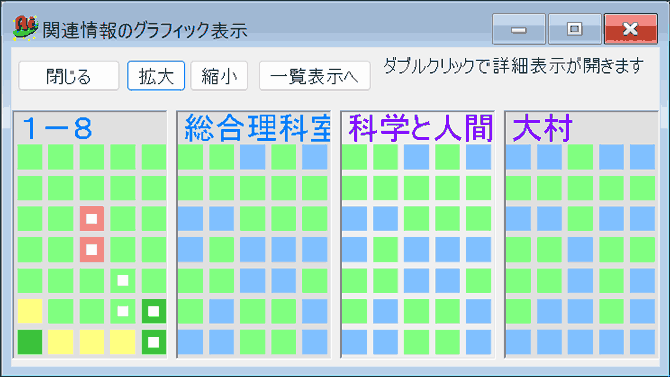This screenshot has width=670, height=377.
Task: Minimize the 関連情報のグラフィック表示 window
Action: (x=519, y=29)
